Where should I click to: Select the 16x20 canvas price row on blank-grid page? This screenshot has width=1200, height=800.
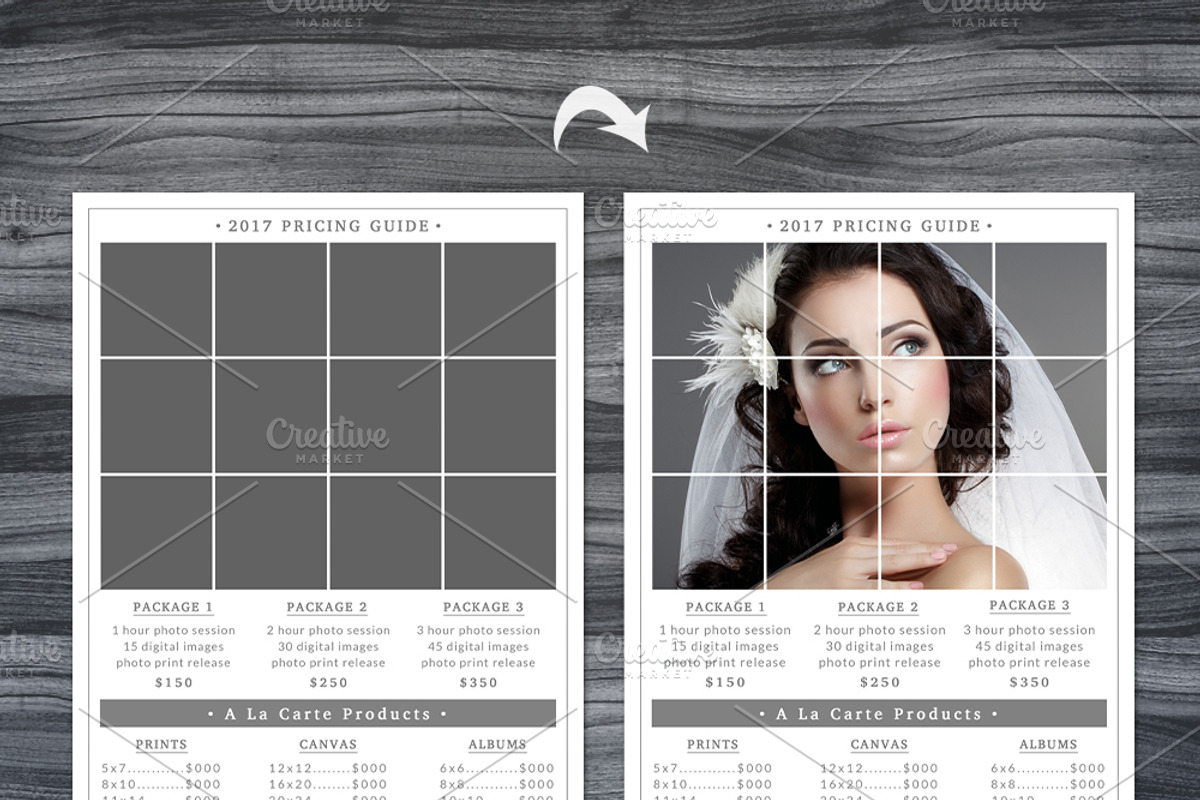click(328, 785)
